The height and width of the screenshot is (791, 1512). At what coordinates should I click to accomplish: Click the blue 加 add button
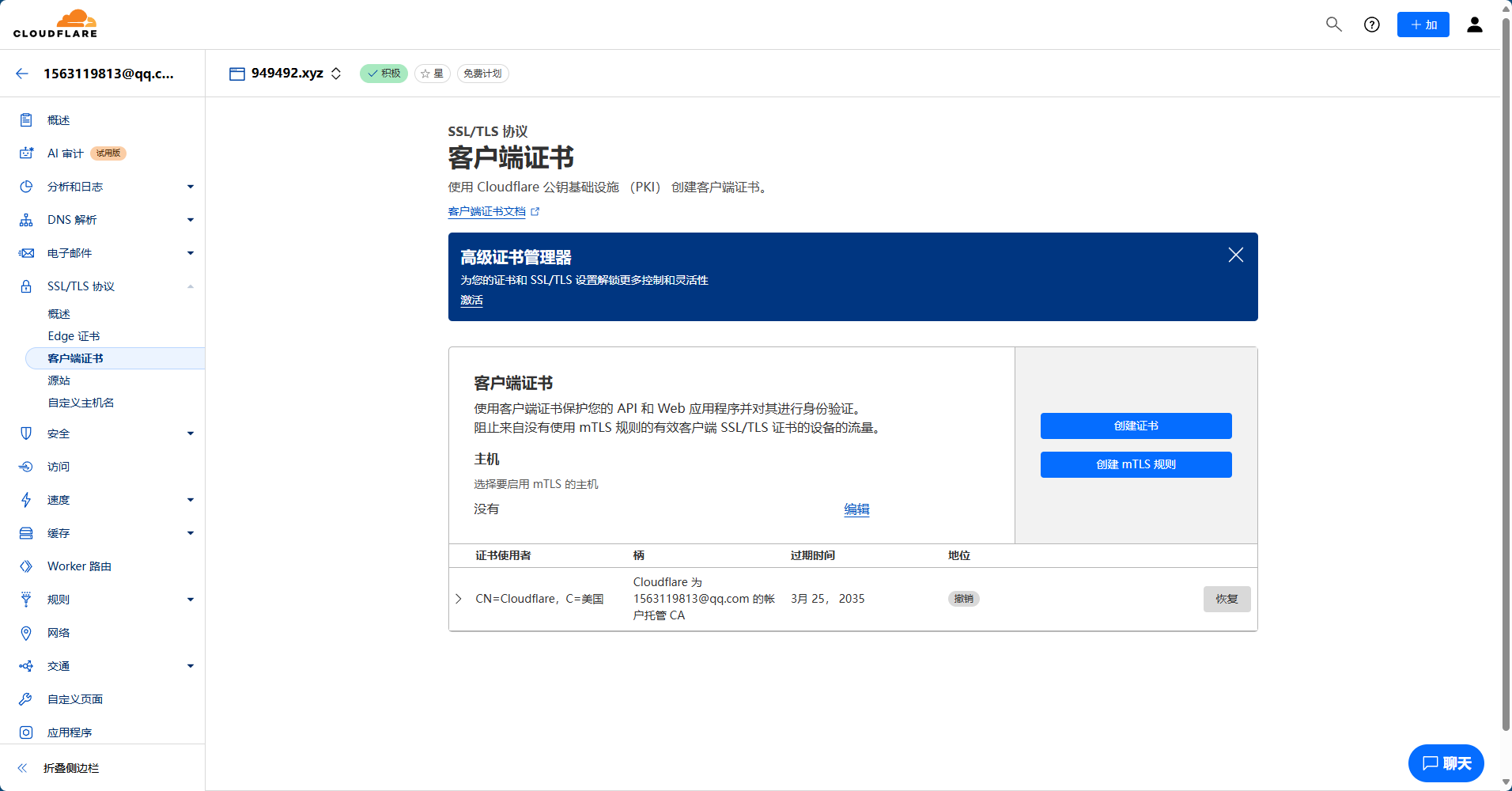pos(1423,25)
